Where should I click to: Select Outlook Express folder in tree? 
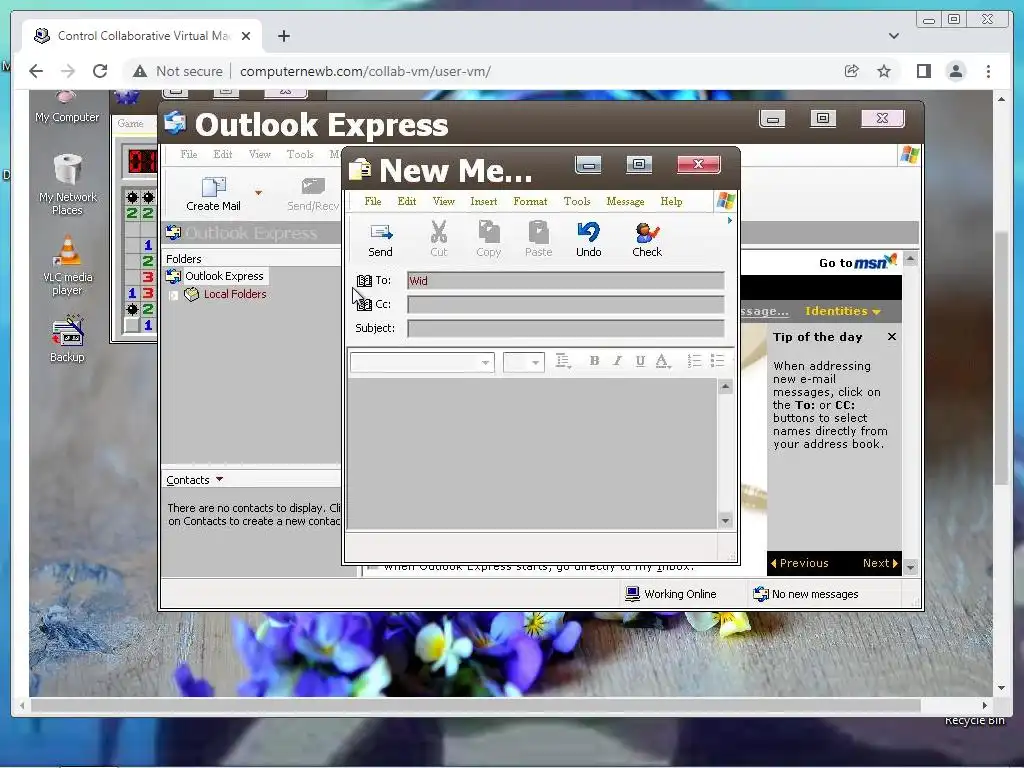pyautogui.click(x=224, y=276)
